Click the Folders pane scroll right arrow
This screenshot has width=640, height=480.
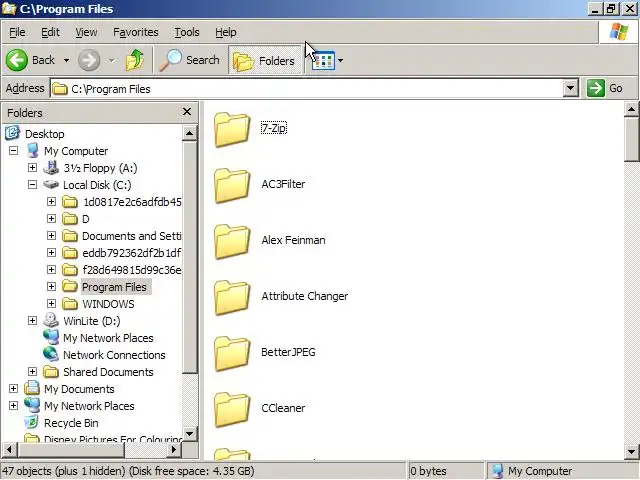(174, 449)
